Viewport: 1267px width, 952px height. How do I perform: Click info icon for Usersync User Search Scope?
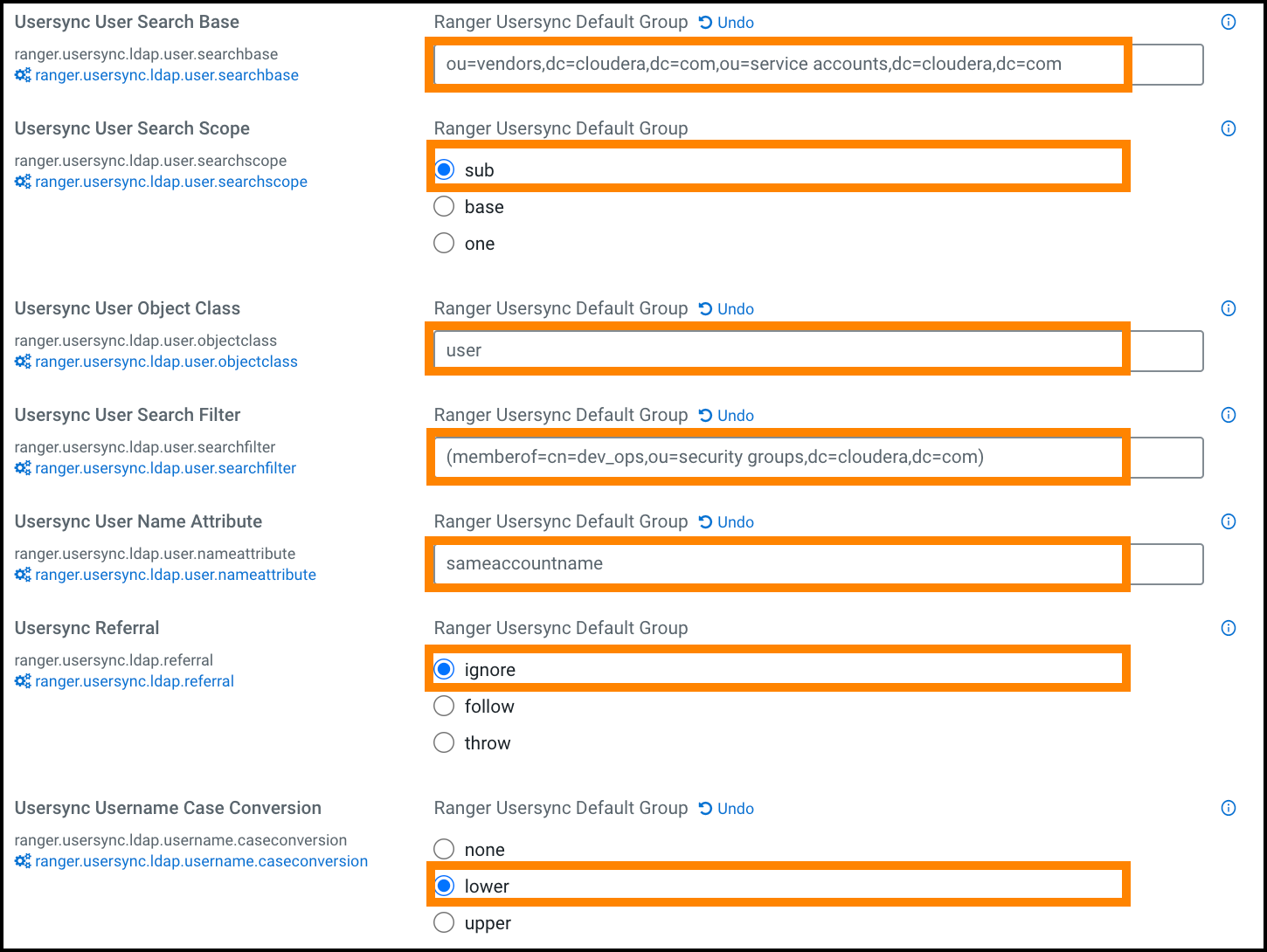tap(1228, 129)
